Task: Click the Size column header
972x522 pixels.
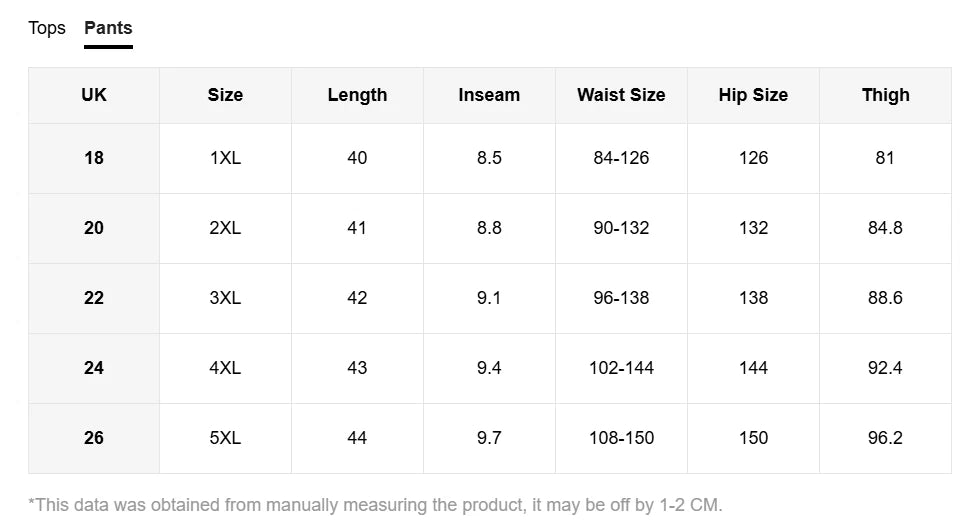Action: coord(225,95)
